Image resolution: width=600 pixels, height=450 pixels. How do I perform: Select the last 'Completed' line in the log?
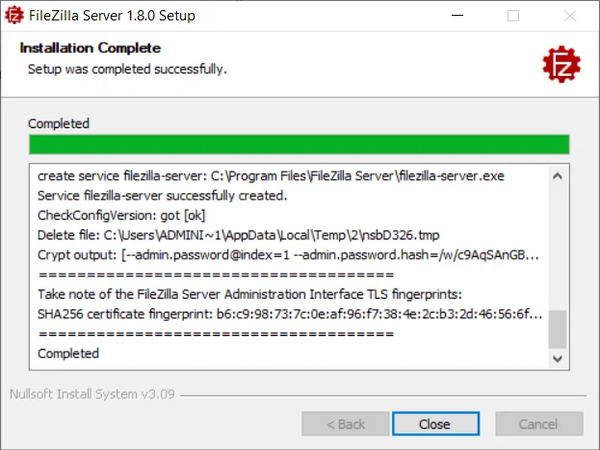tap(68, 353)
